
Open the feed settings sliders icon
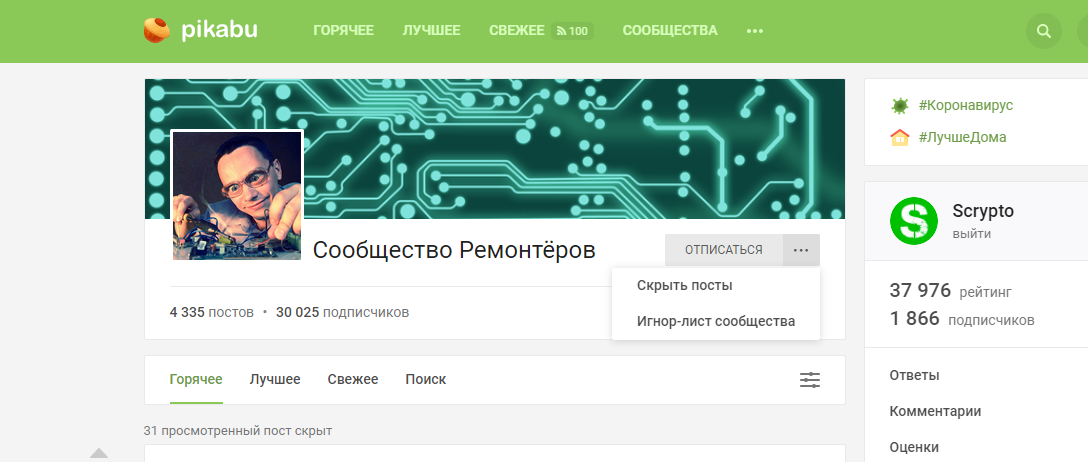coord(810,380)
